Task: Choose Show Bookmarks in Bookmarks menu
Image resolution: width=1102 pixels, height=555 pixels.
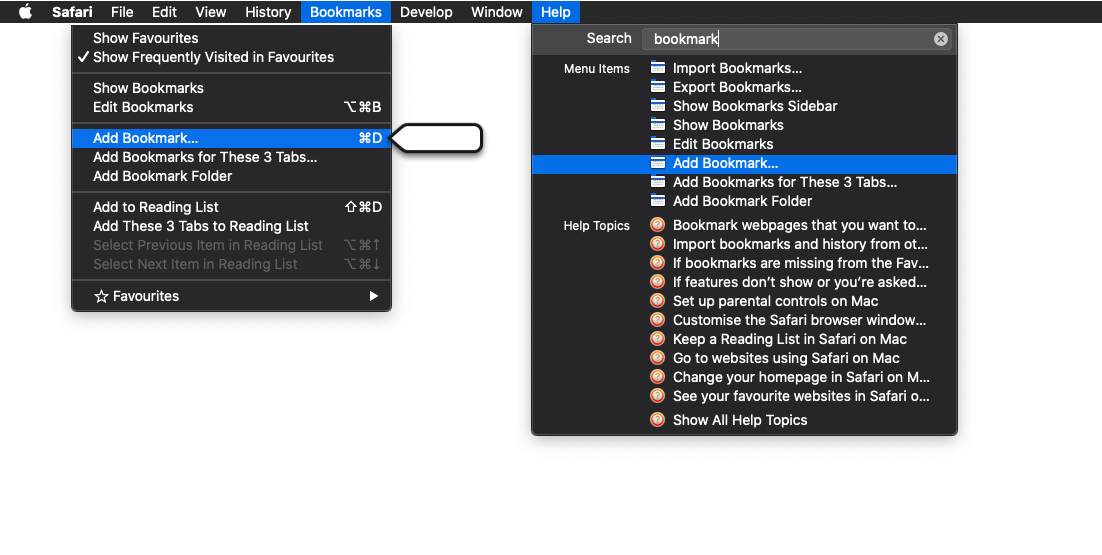Action: tap(231, 88)
